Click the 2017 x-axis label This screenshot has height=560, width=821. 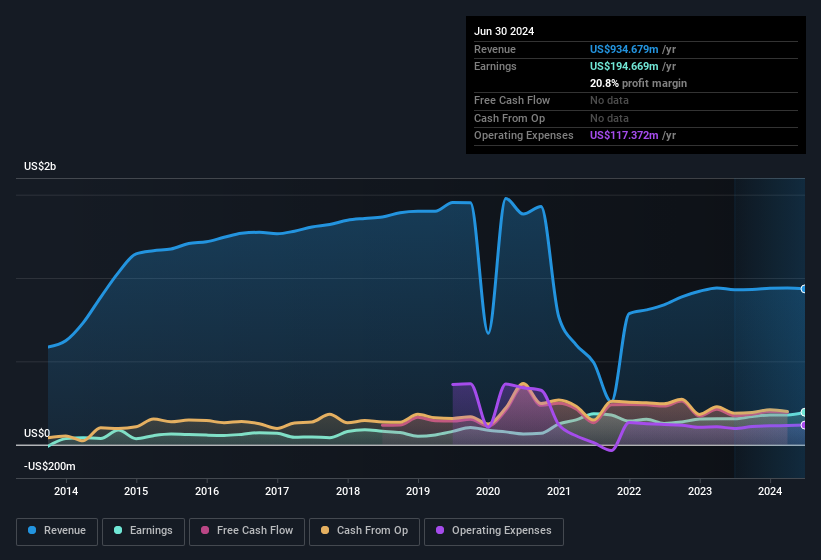(x=277, y=491)
